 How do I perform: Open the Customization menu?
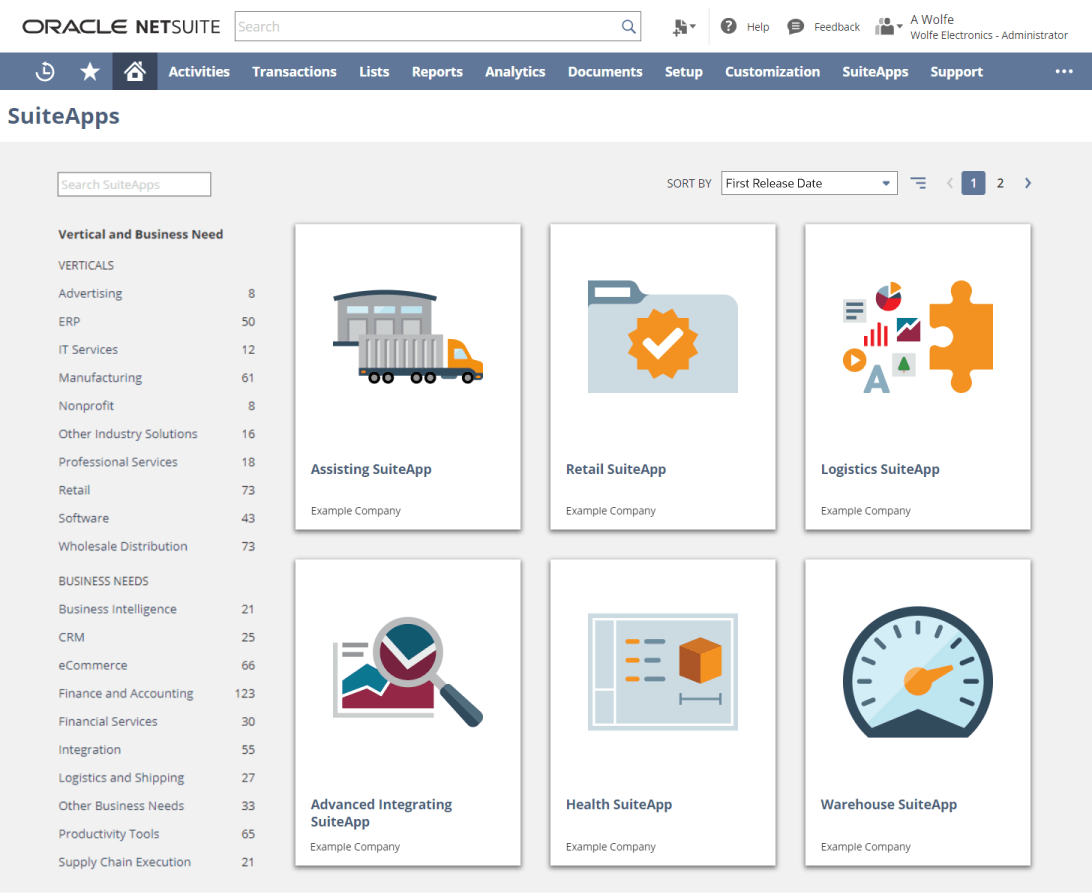coord(772,72)
